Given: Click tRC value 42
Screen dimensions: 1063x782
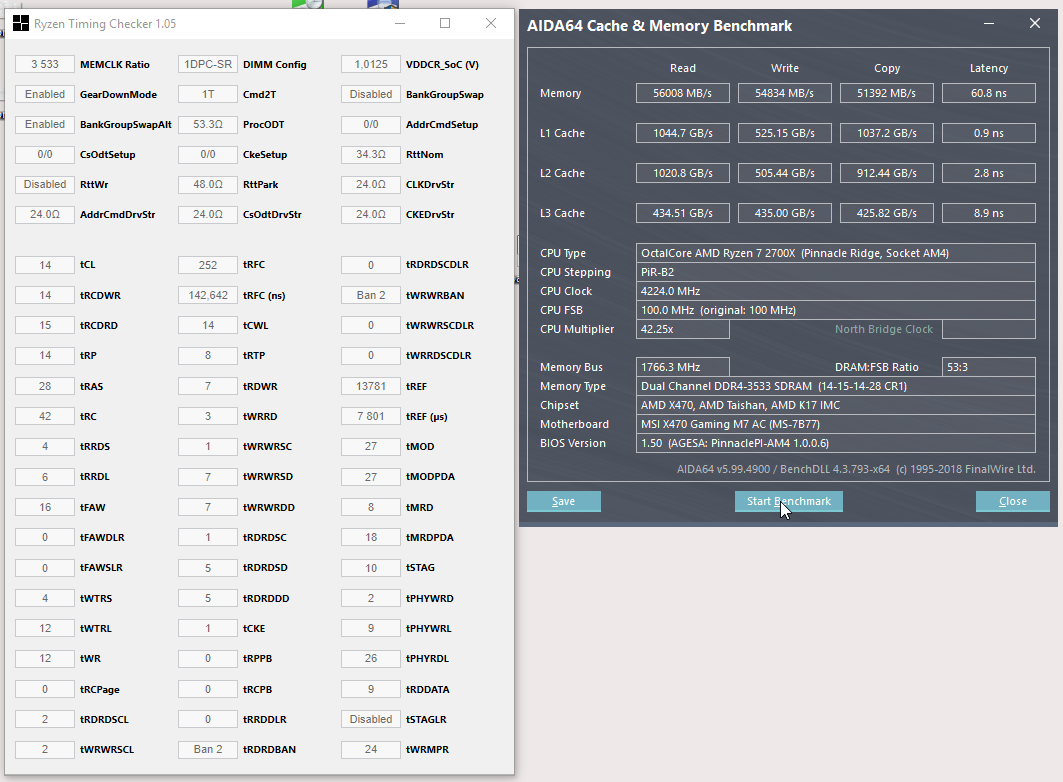Looking at the screenshot, I should pyautogui.click(x=45, y=416).
